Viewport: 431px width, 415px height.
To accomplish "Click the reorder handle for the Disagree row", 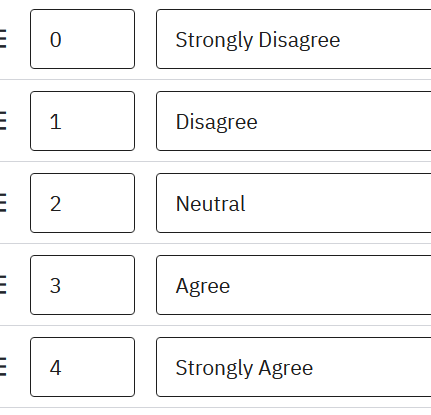I will [x=3, y=121].
